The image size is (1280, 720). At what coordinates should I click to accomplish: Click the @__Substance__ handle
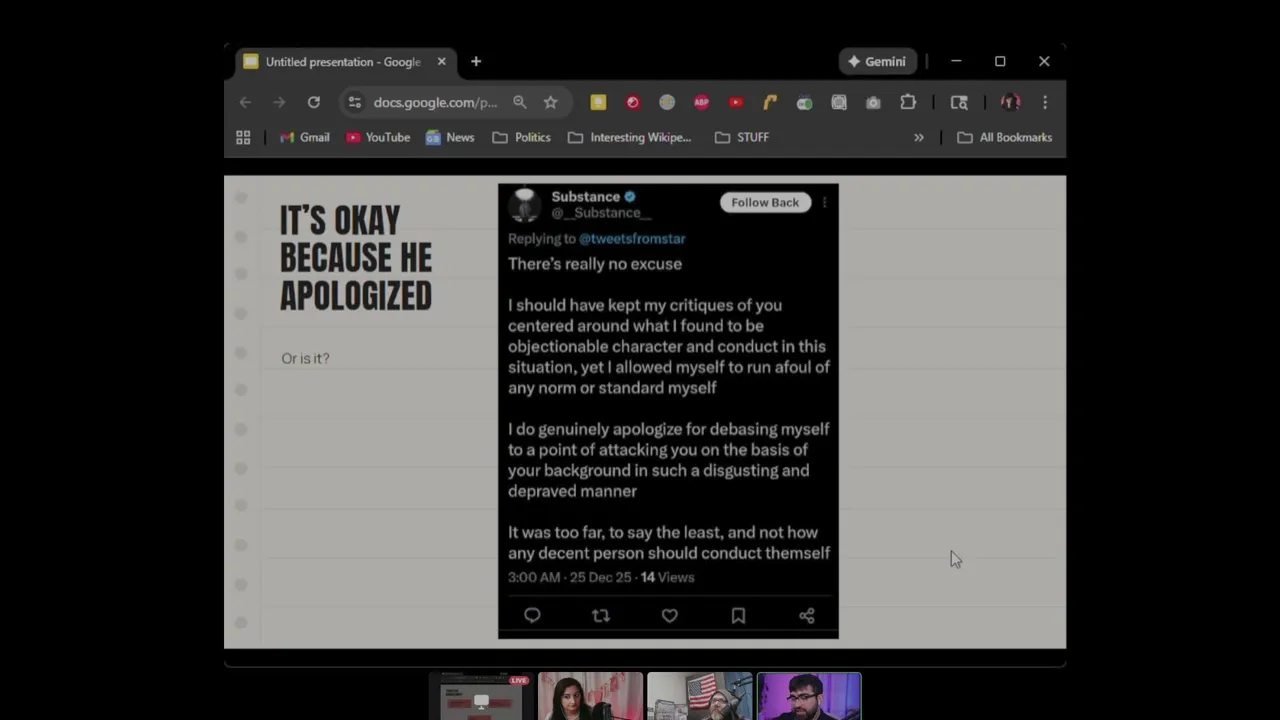click(x=601, y=212)
